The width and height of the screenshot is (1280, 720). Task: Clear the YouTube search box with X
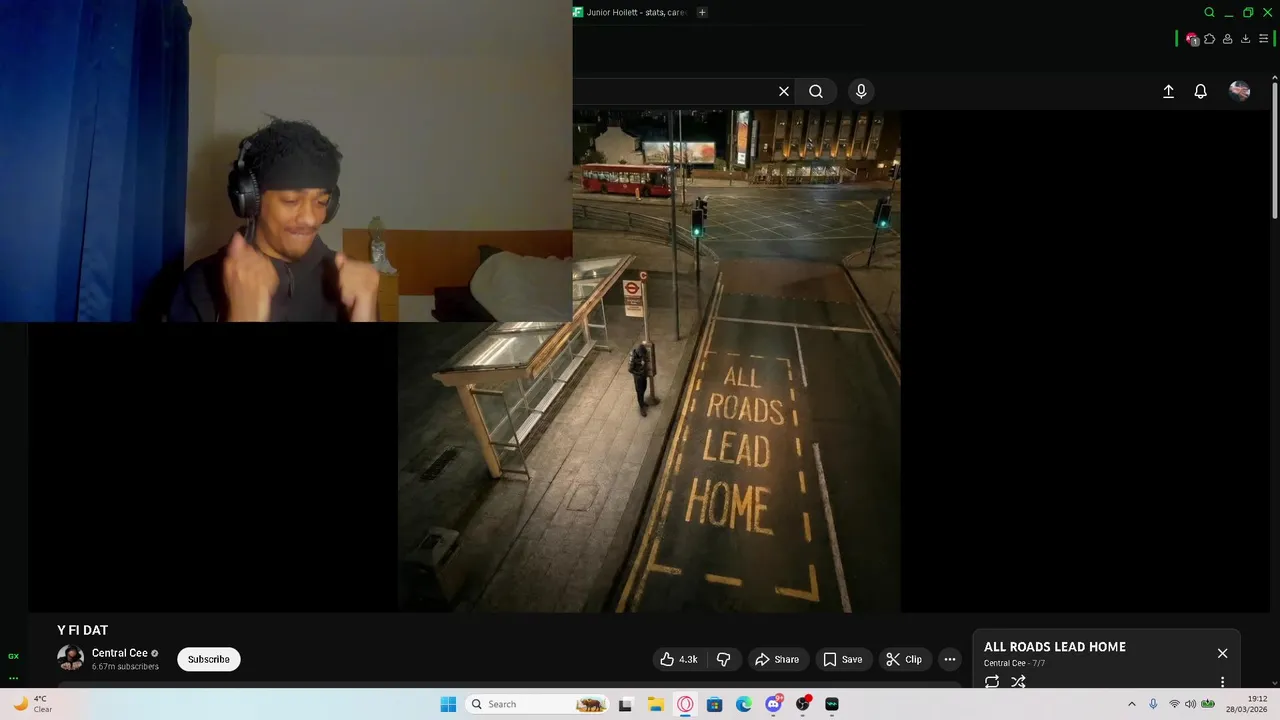click(784, 91)
